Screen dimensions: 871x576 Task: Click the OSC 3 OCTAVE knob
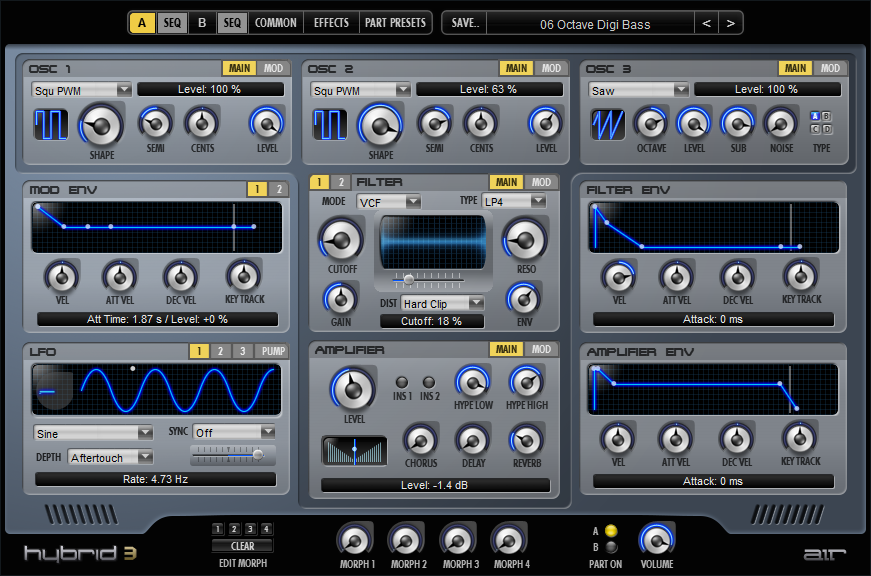click(x=651, y=123)
